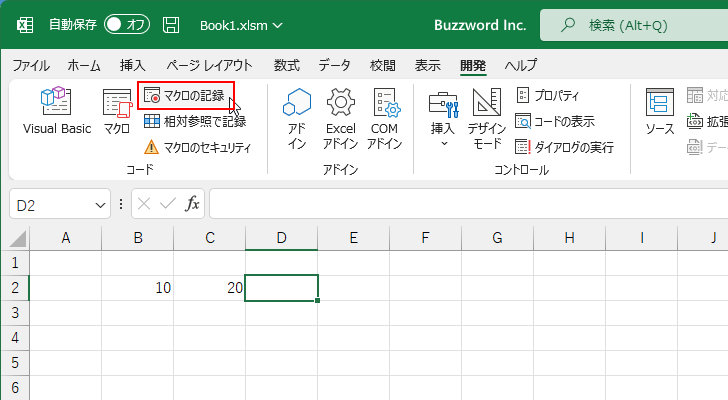Click the active cell D2

[x=282, y=288]
